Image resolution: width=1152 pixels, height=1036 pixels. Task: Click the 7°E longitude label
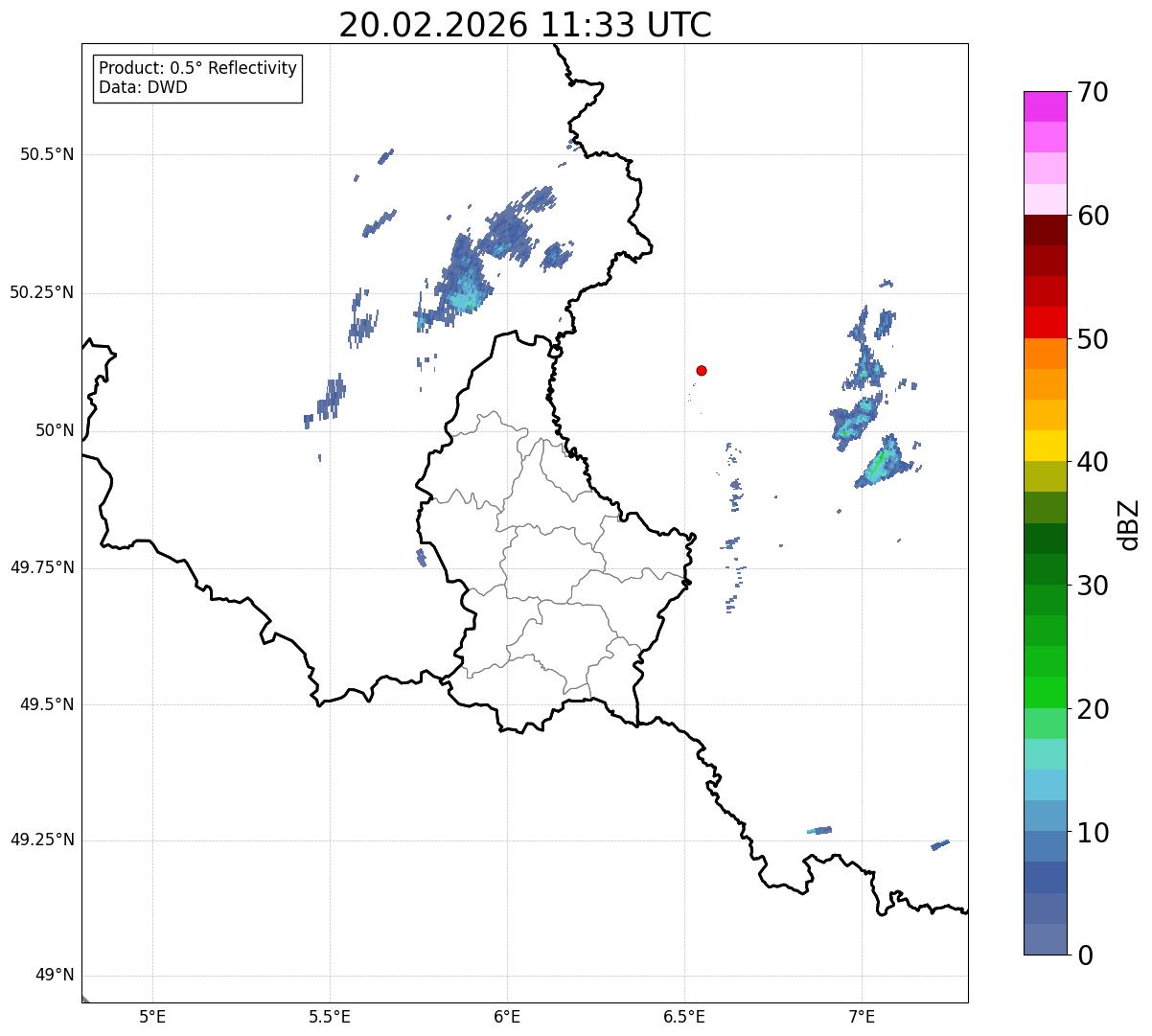[862, 1016]
